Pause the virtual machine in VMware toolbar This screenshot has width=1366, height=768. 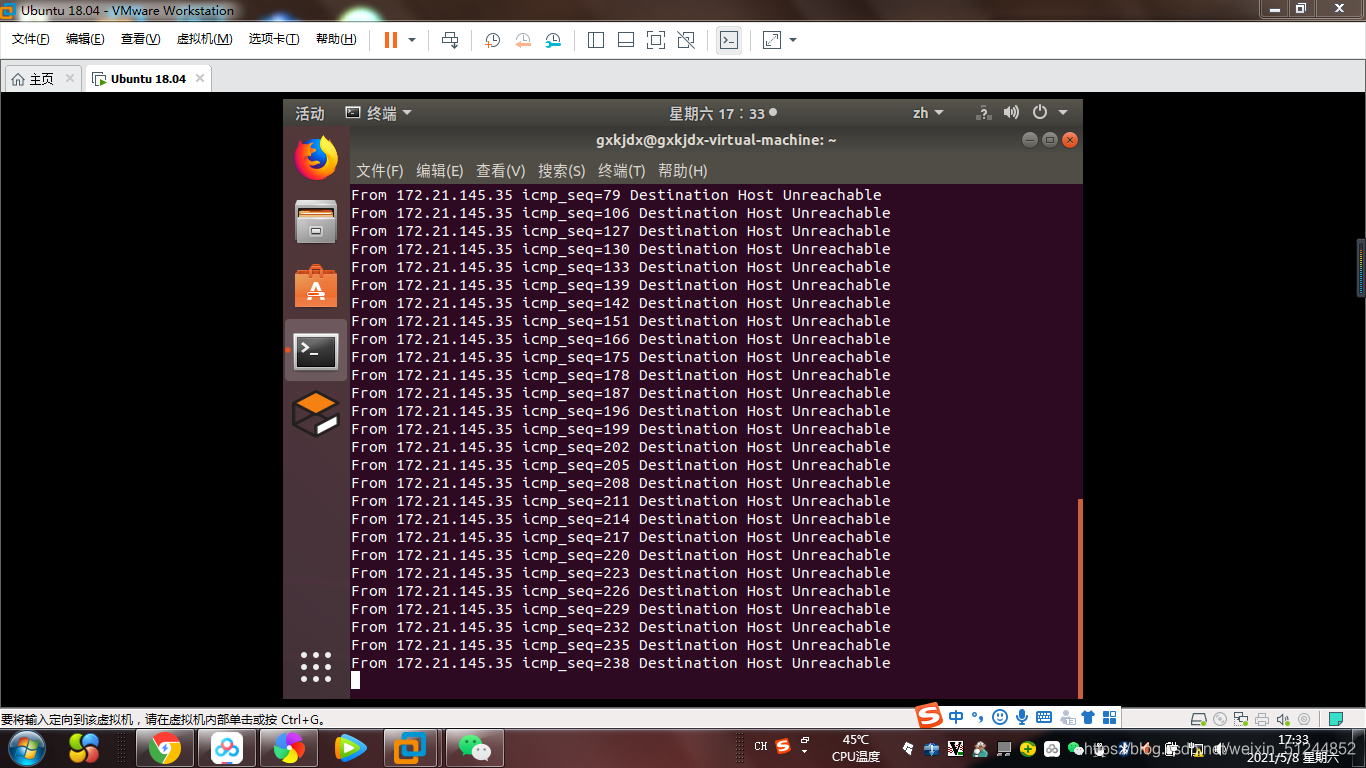pos(390,40)
